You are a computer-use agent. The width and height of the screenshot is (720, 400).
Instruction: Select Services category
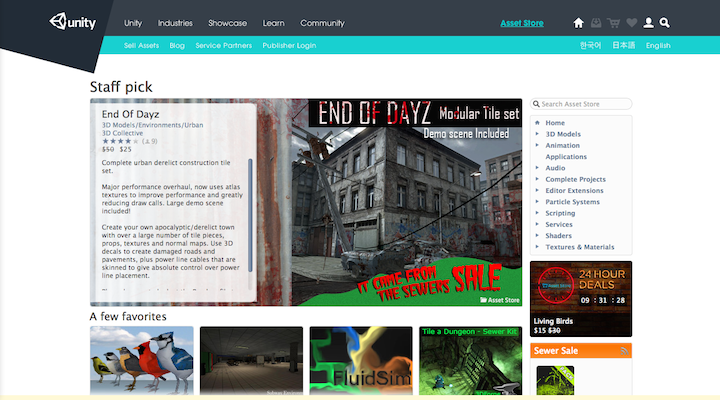(x=559, y=224)
